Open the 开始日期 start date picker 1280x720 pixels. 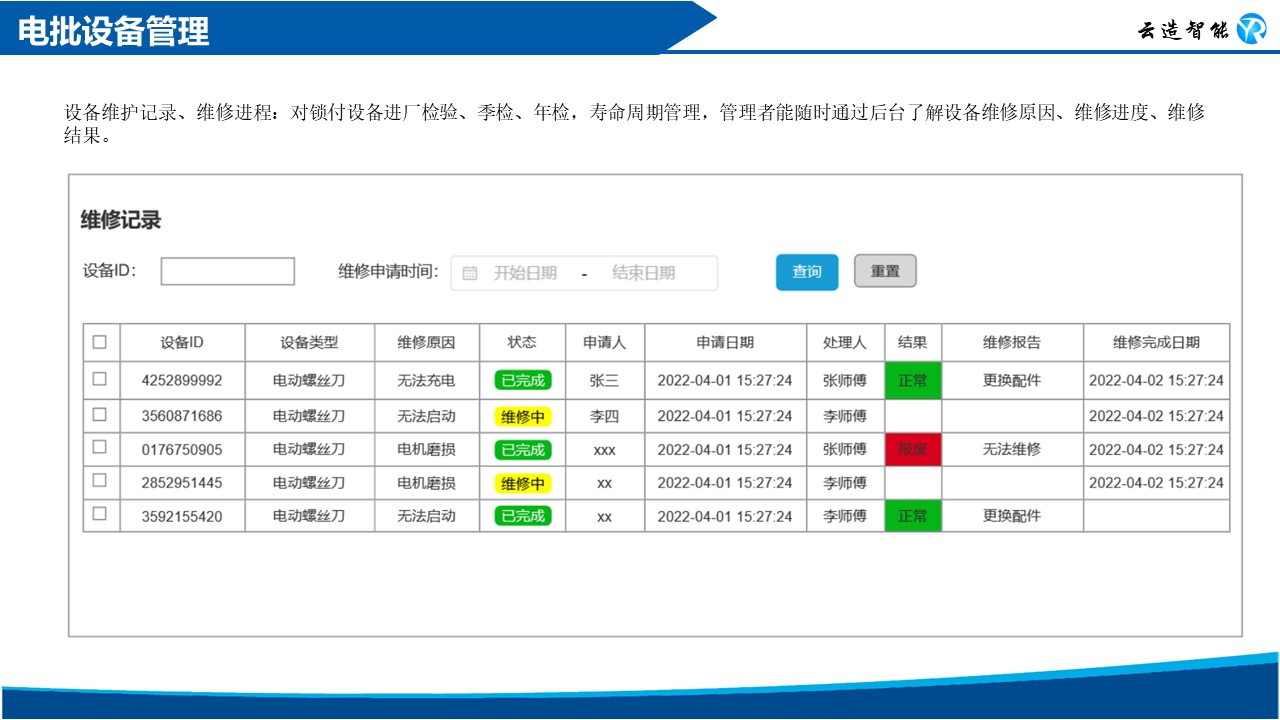pos(525,273)
